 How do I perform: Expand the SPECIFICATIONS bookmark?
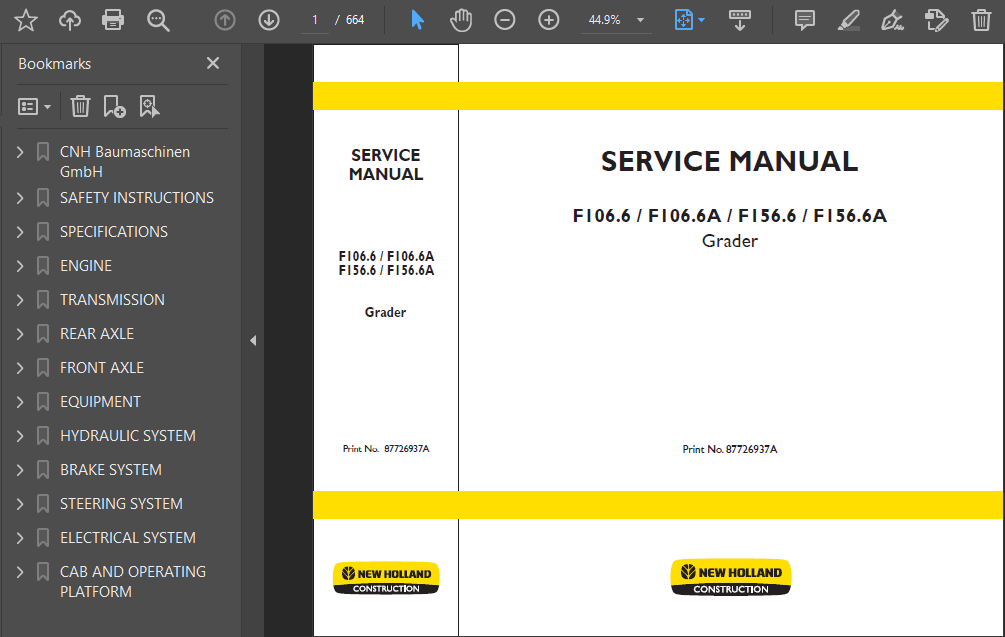tap(20, 232)
